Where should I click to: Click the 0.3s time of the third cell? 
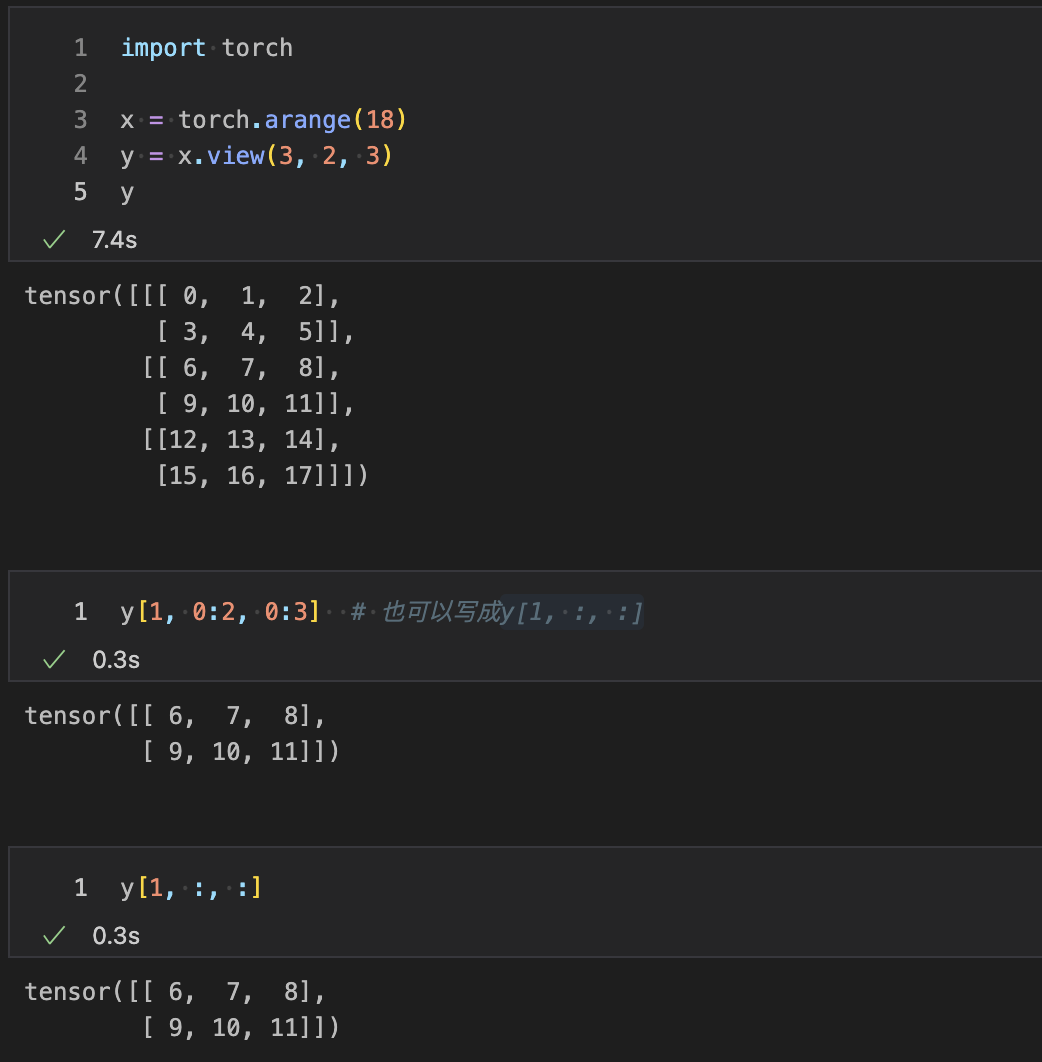click(116, 936)
